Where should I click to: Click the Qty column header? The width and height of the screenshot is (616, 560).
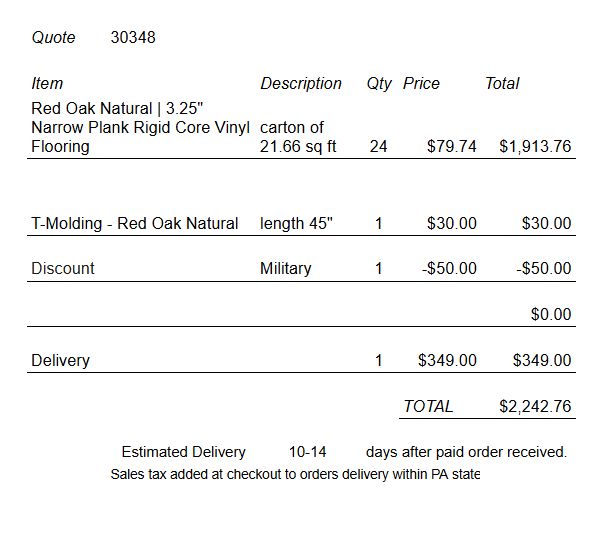379,84
